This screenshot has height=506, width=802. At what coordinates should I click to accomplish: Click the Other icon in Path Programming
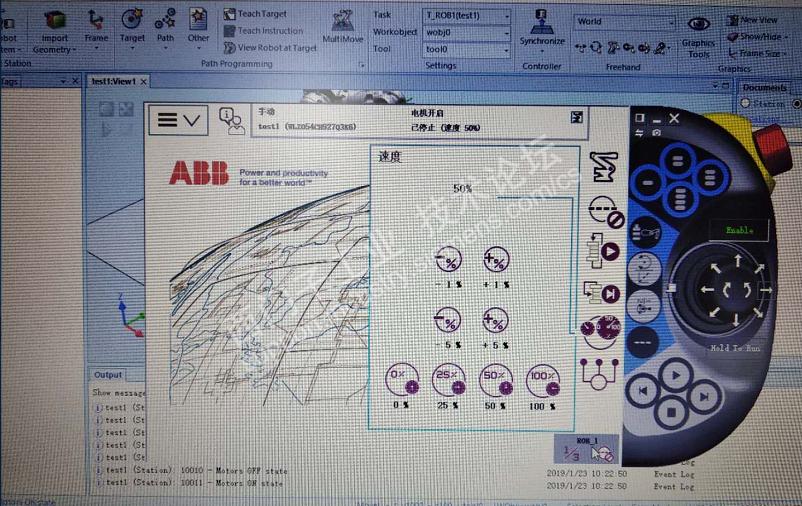point(198,28)
